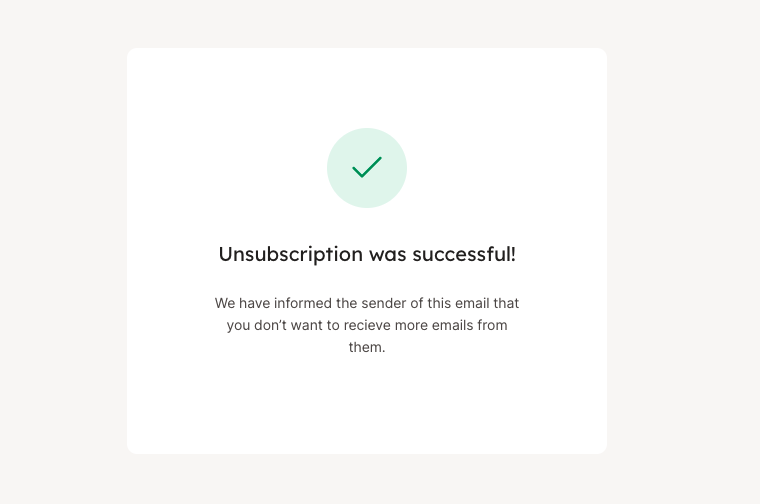Click the word "We" starting the message

[225, 302]
